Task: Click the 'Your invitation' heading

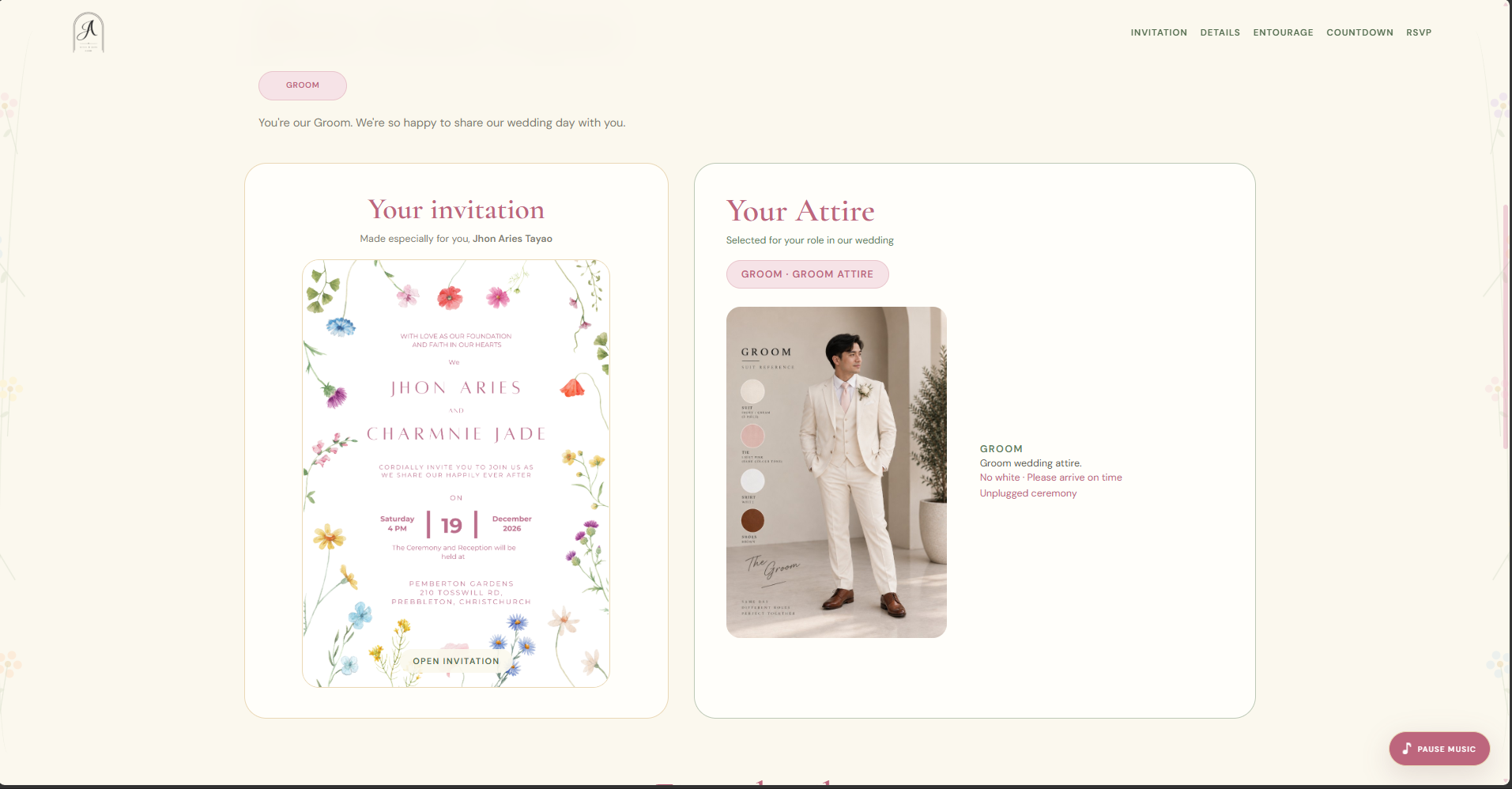Action: coord(456,210)
